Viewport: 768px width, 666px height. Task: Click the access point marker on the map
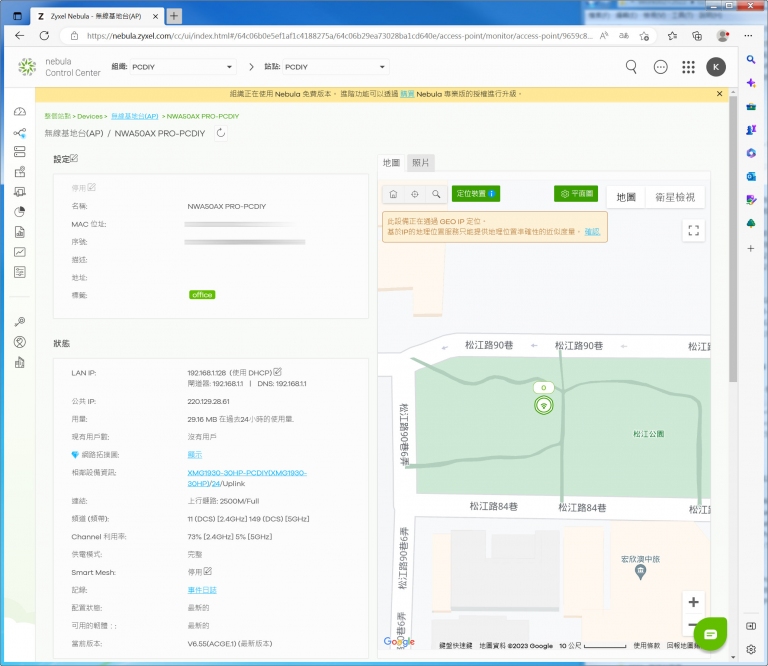[x=544, y=405]
